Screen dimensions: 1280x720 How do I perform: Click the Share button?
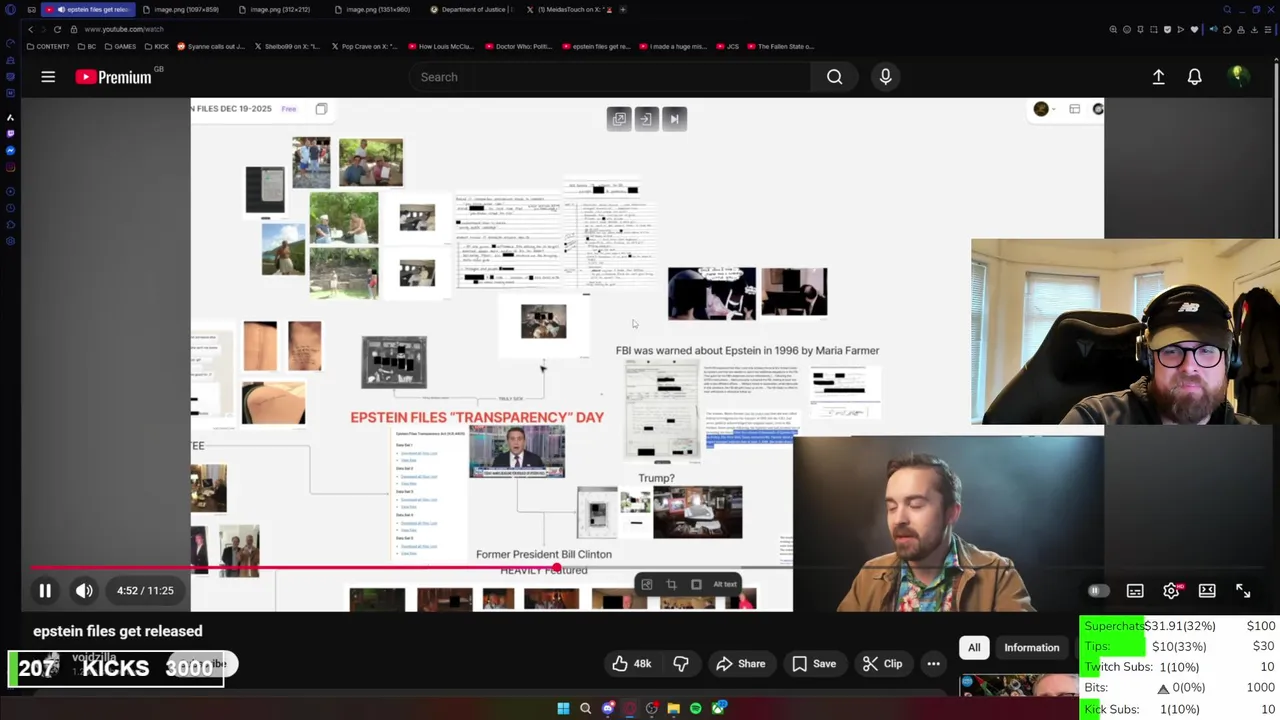tap(740, 664)
